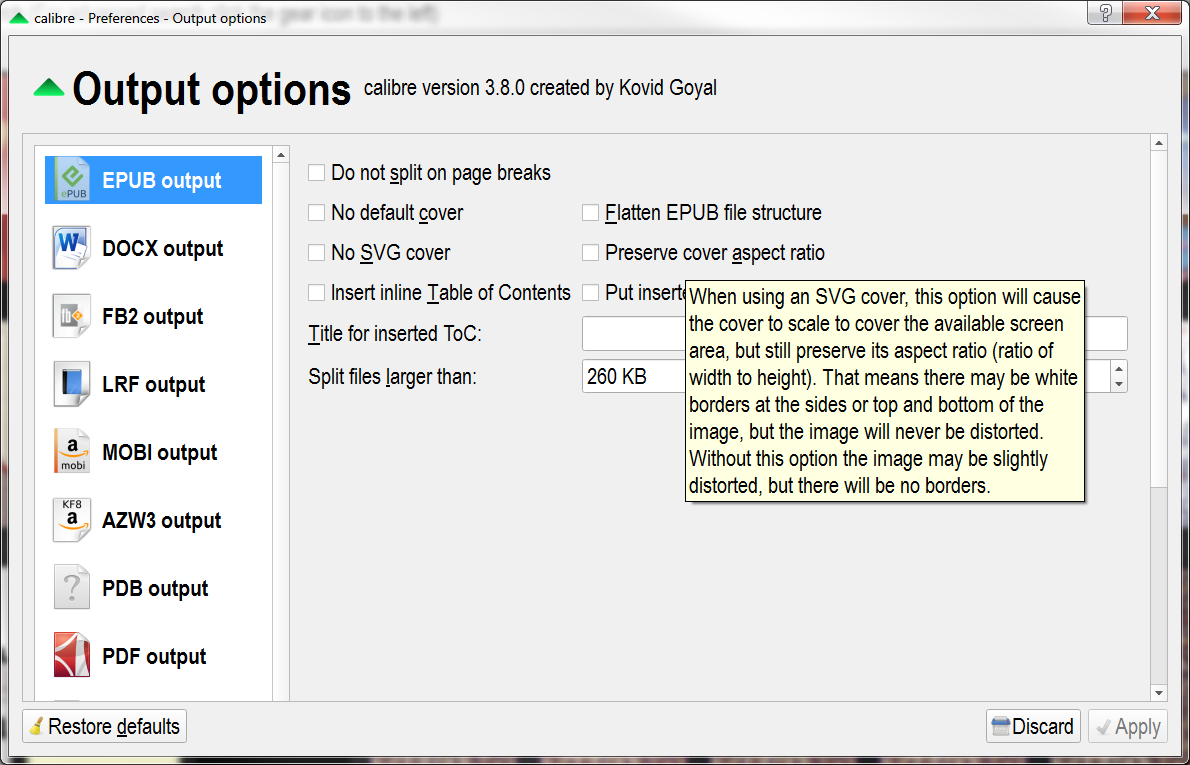Screen dimensions: 1190x765
Task: Check Preserve cover aspect ratio
Action: point(591,253)
